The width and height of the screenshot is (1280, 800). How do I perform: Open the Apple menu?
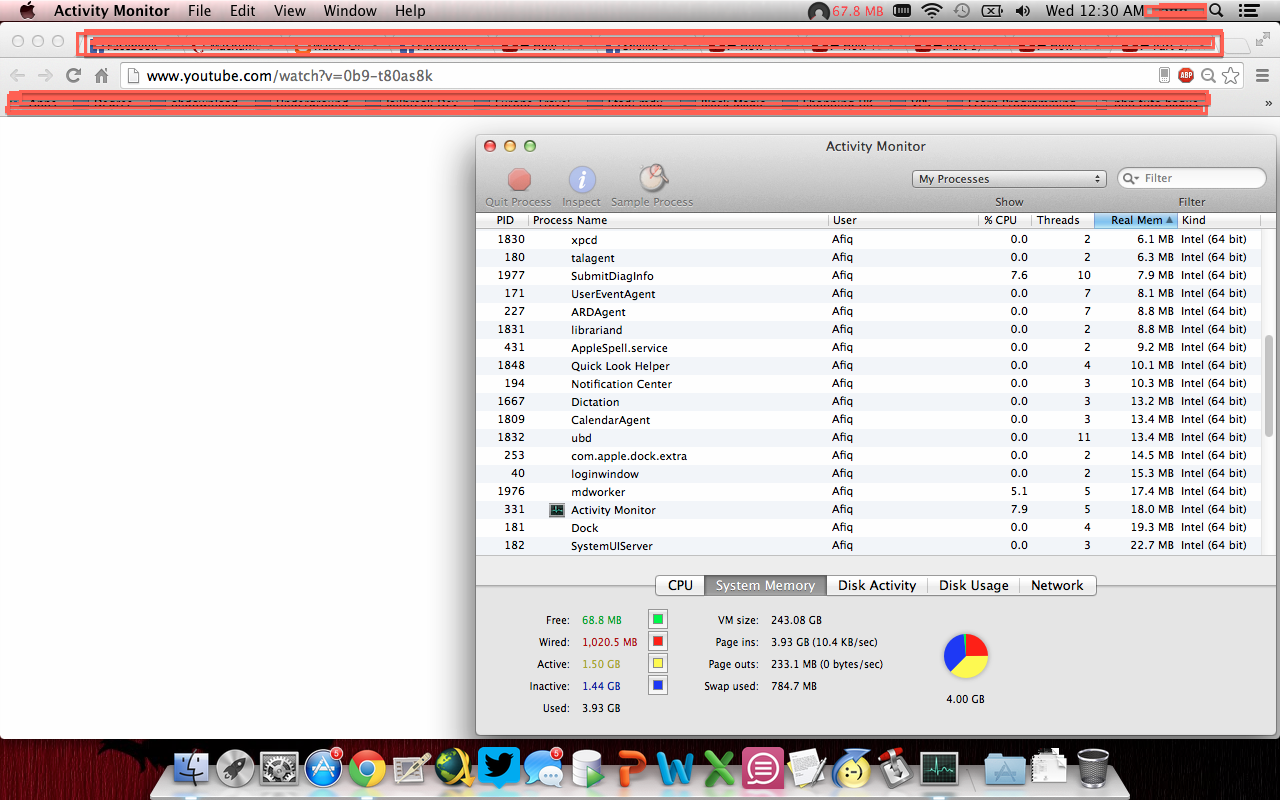(x=27, y=11)
